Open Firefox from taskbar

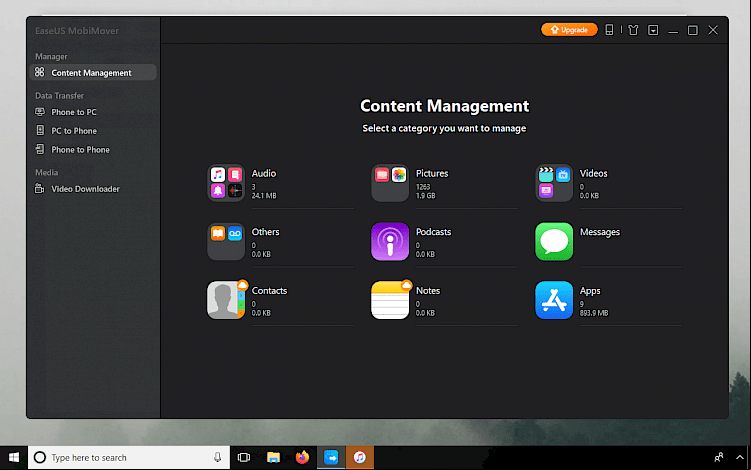click(302, 458)
